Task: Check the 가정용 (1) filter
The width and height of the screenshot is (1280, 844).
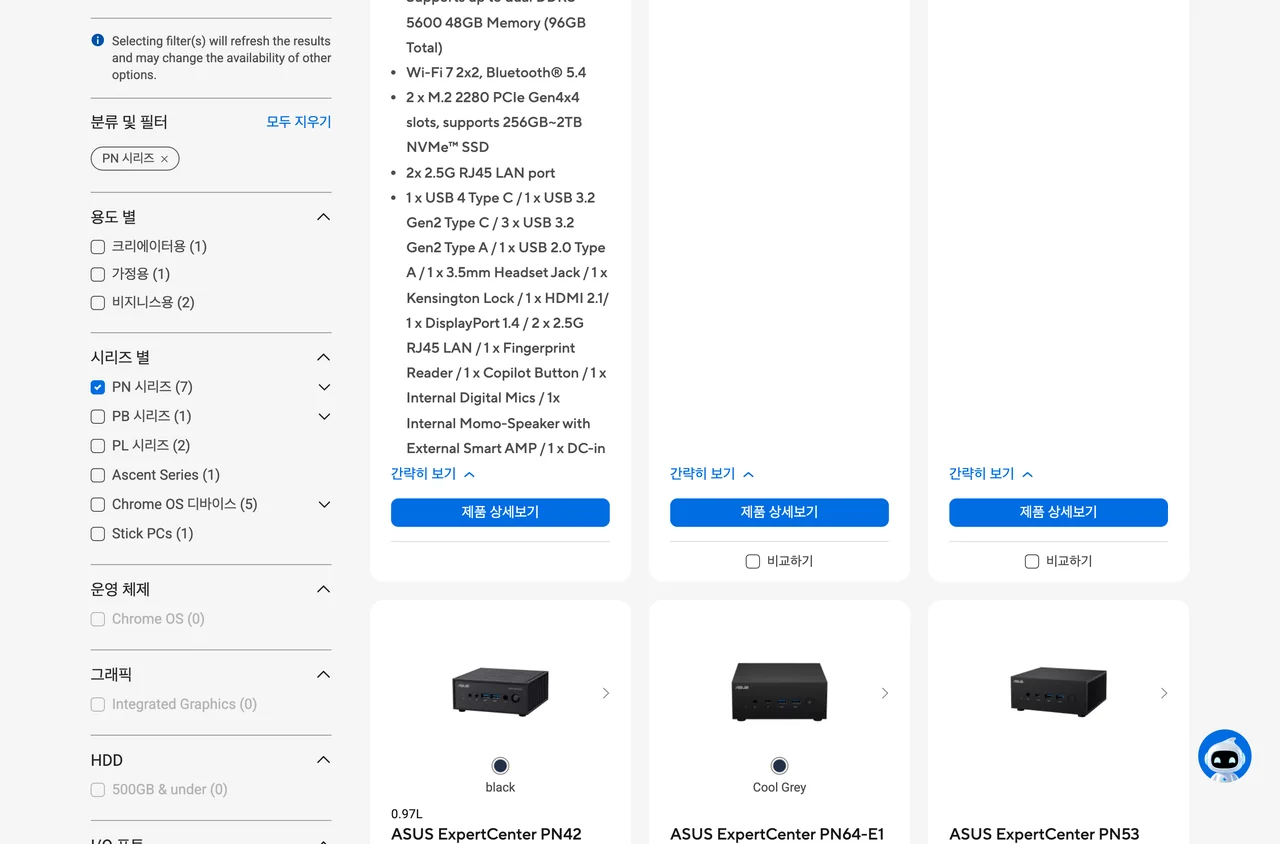Action: (98, 275)
